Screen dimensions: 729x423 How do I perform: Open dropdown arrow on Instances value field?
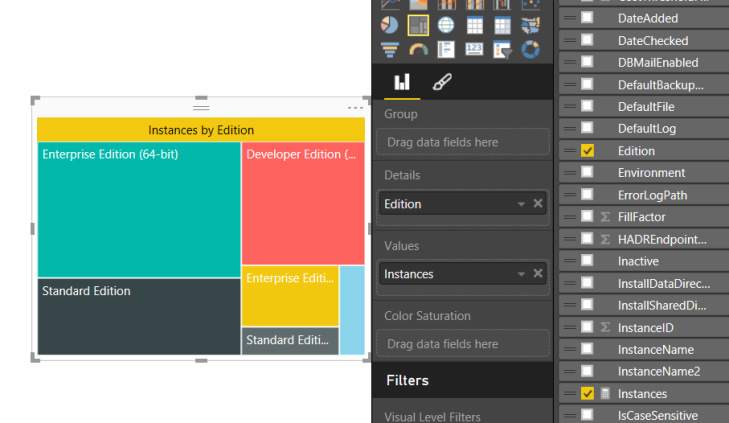pos(521,274)
